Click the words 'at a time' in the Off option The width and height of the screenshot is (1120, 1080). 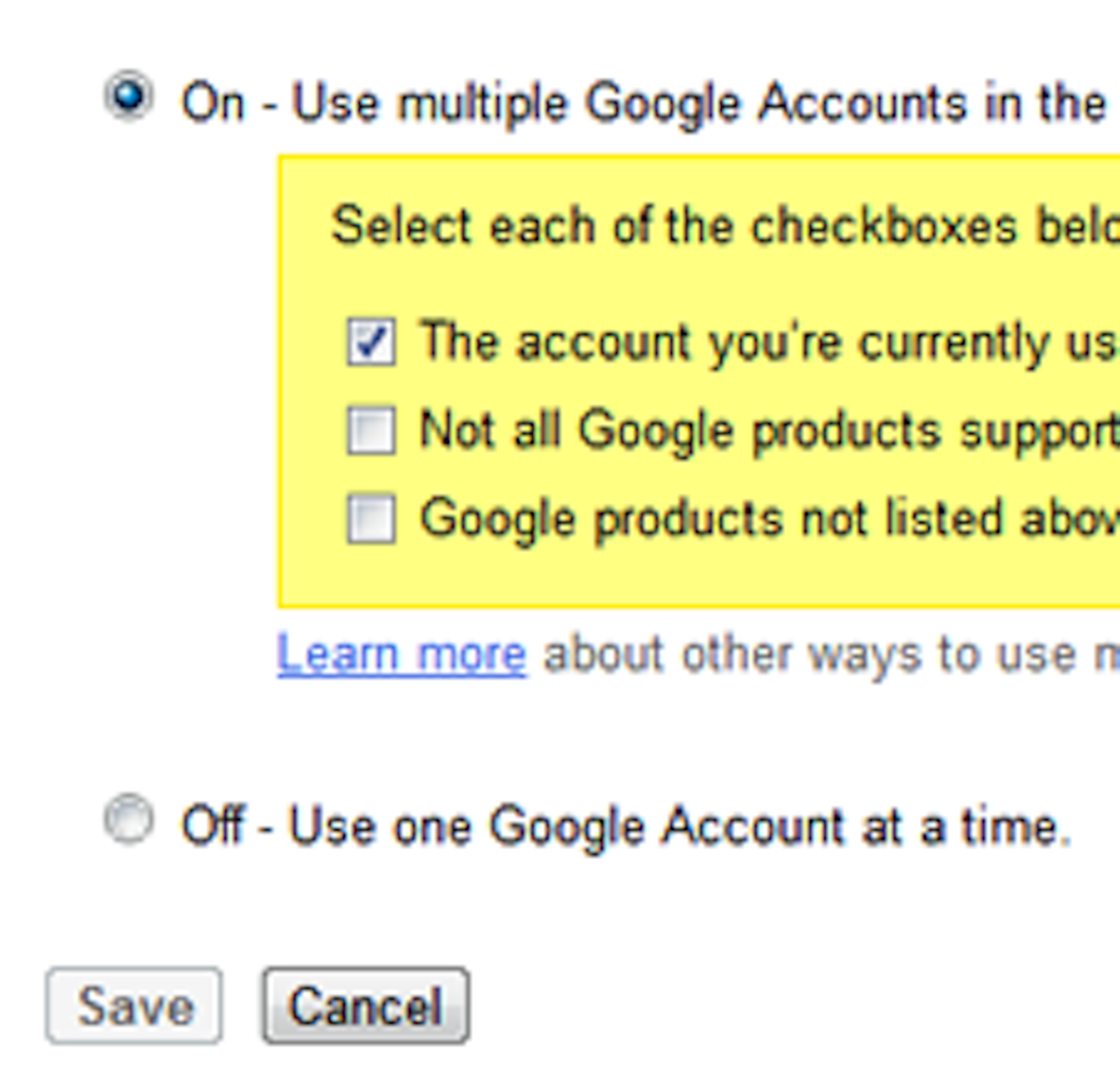(966, 827)
